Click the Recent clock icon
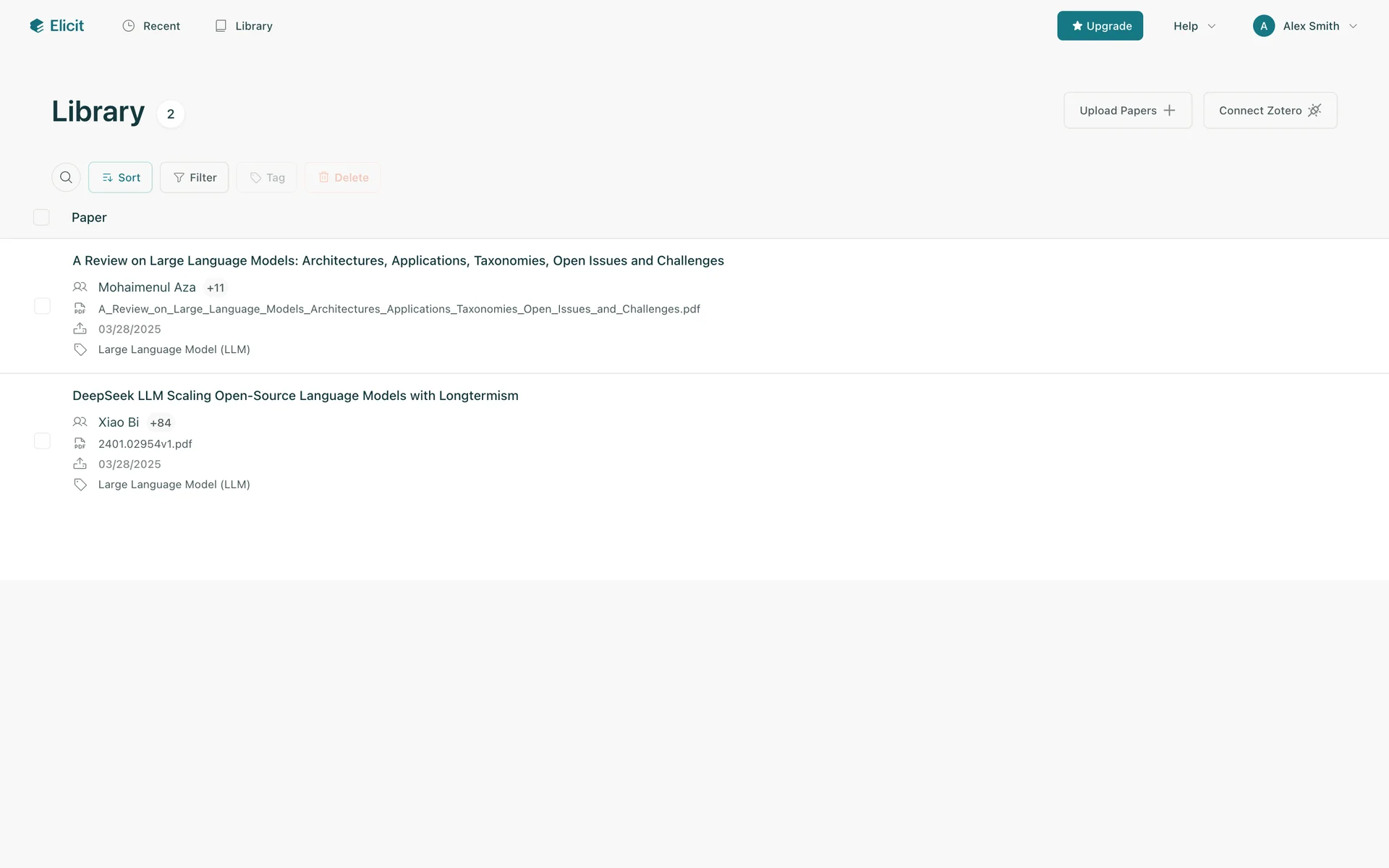 click(x=129, y=26)
